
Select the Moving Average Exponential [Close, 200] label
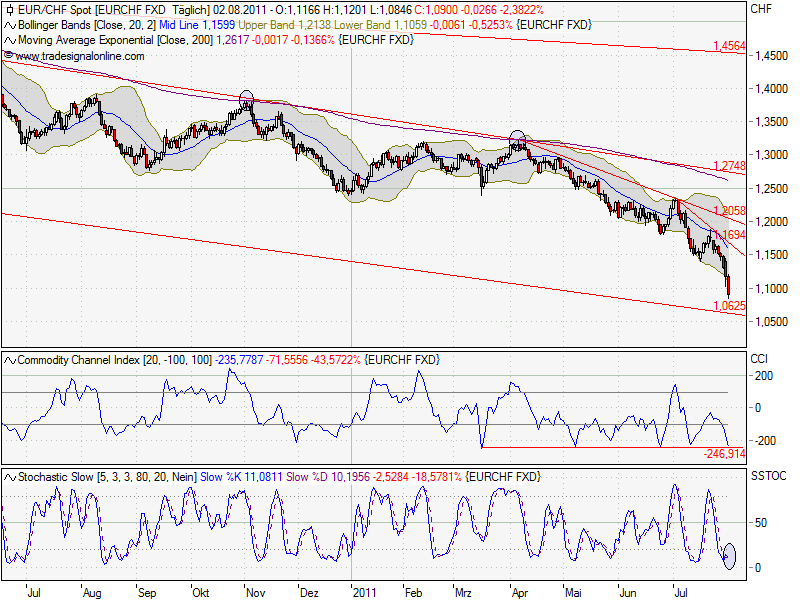[115, 40]
